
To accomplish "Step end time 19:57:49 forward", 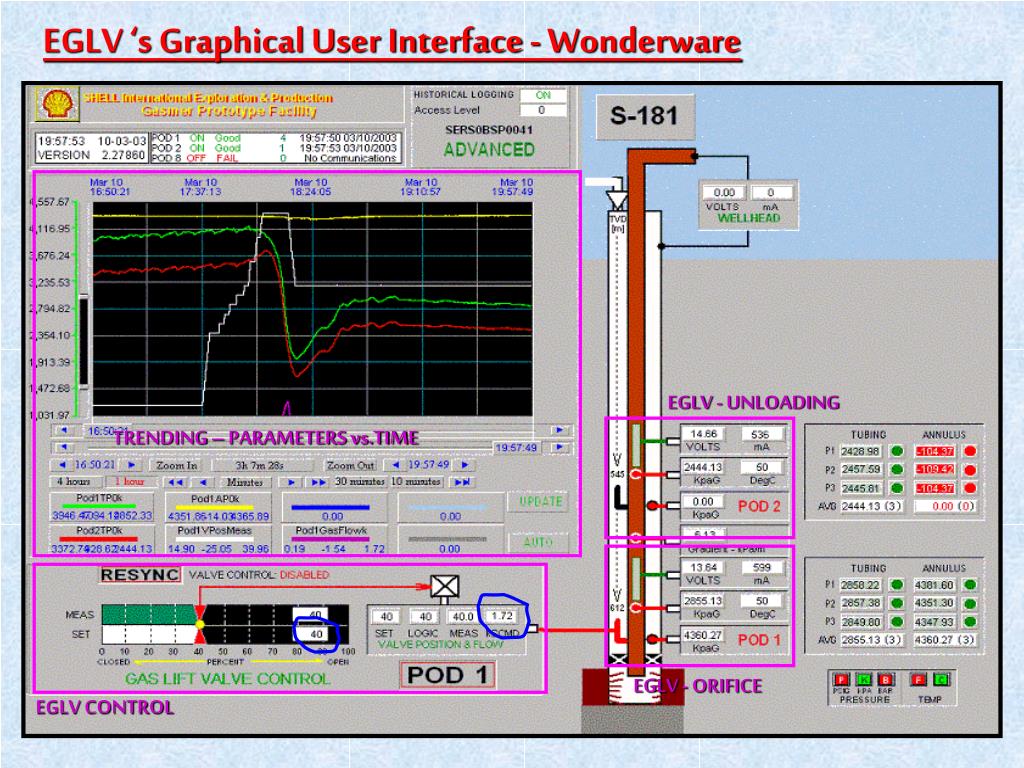I will click(464, 465).
